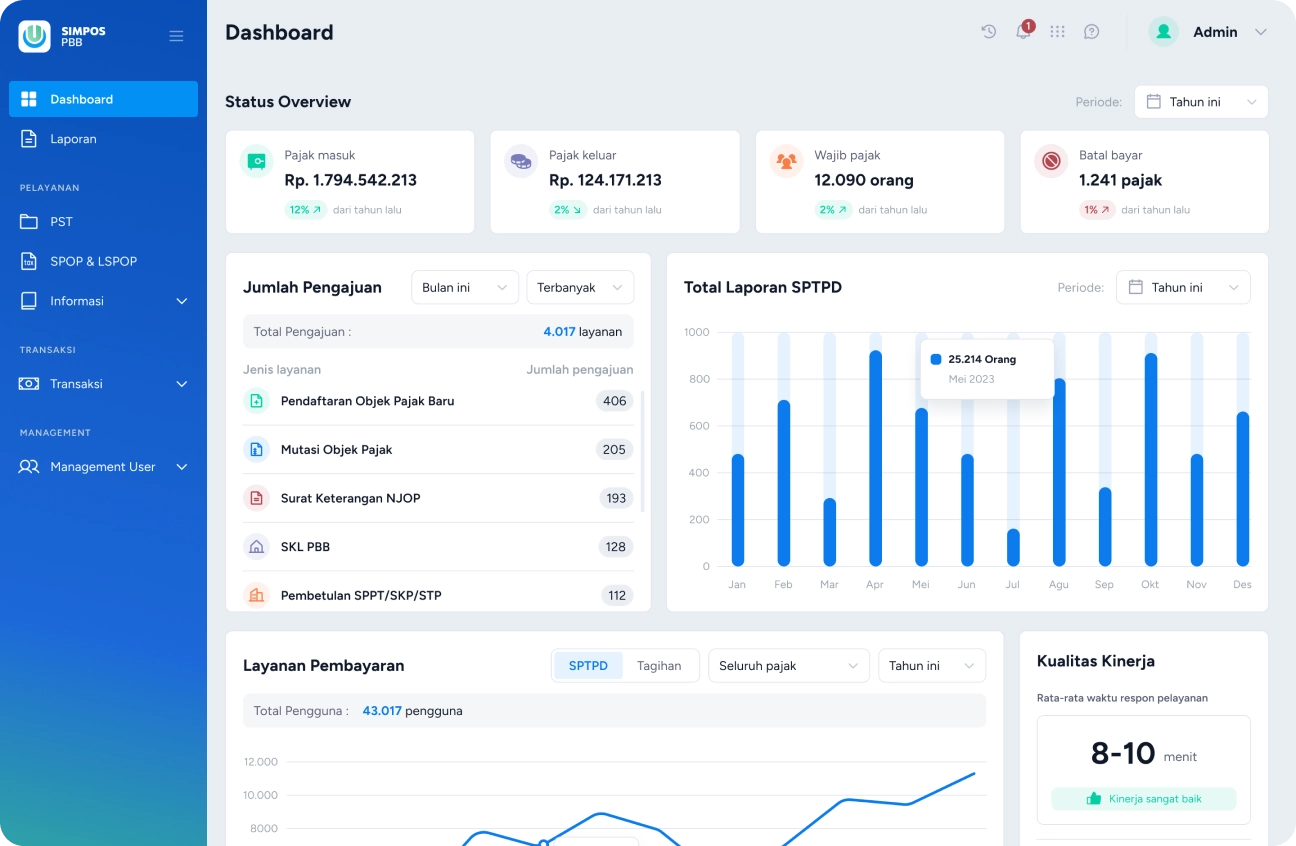
Task: Click the Surat Keterangan NJOP label
Action: pyautogui.click(x=350, y=498)
